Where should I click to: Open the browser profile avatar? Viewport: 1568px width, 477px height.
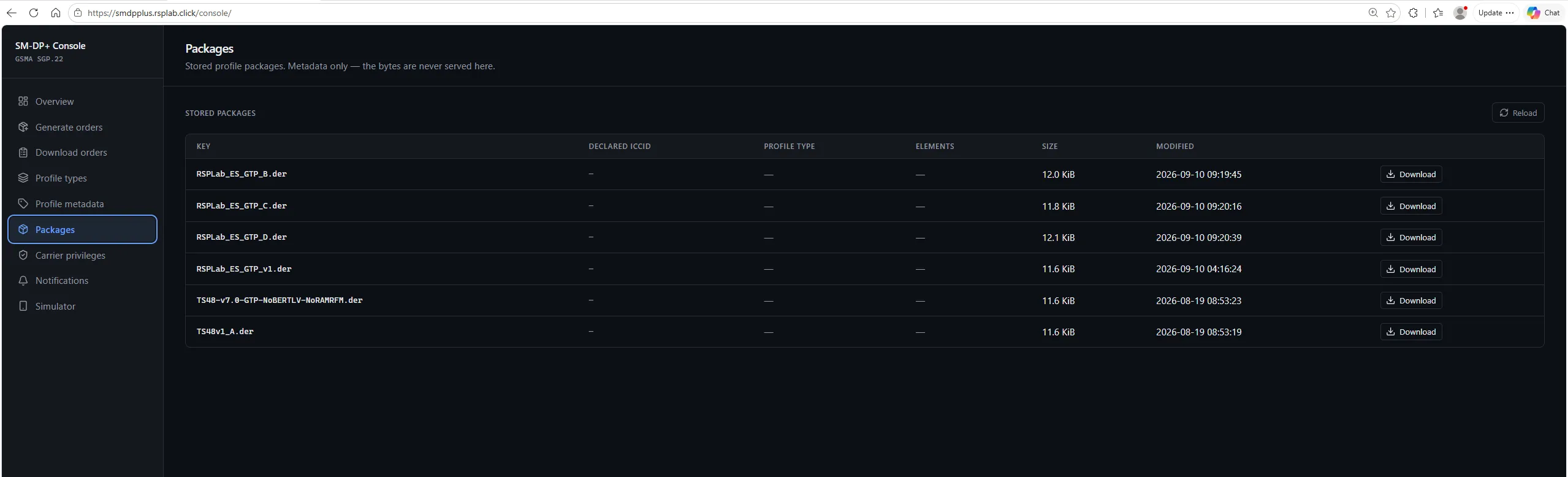coord(1460,13)
